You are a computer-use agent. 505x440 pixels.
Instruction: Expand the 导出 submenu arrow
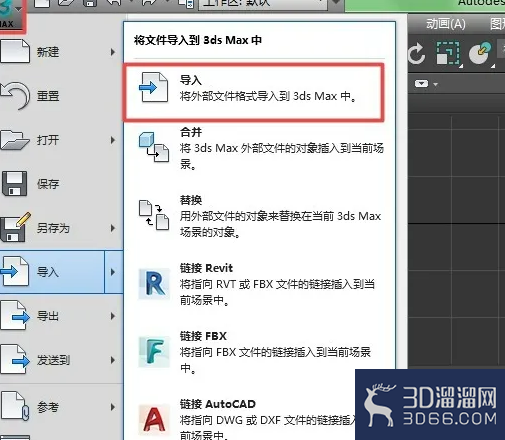pyautogui.click(x=113, y=316)
